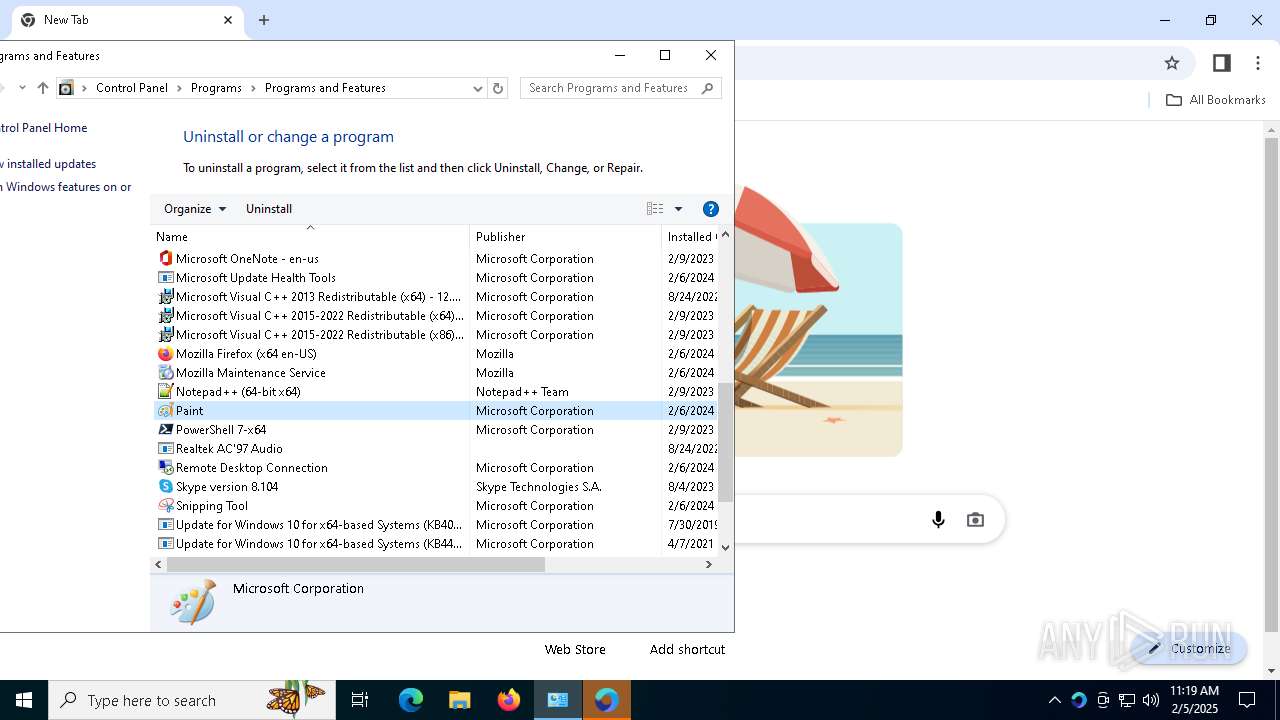Open the Organize dropdown menu
This screenshot has height=720, width=1280.
point(195,209)
